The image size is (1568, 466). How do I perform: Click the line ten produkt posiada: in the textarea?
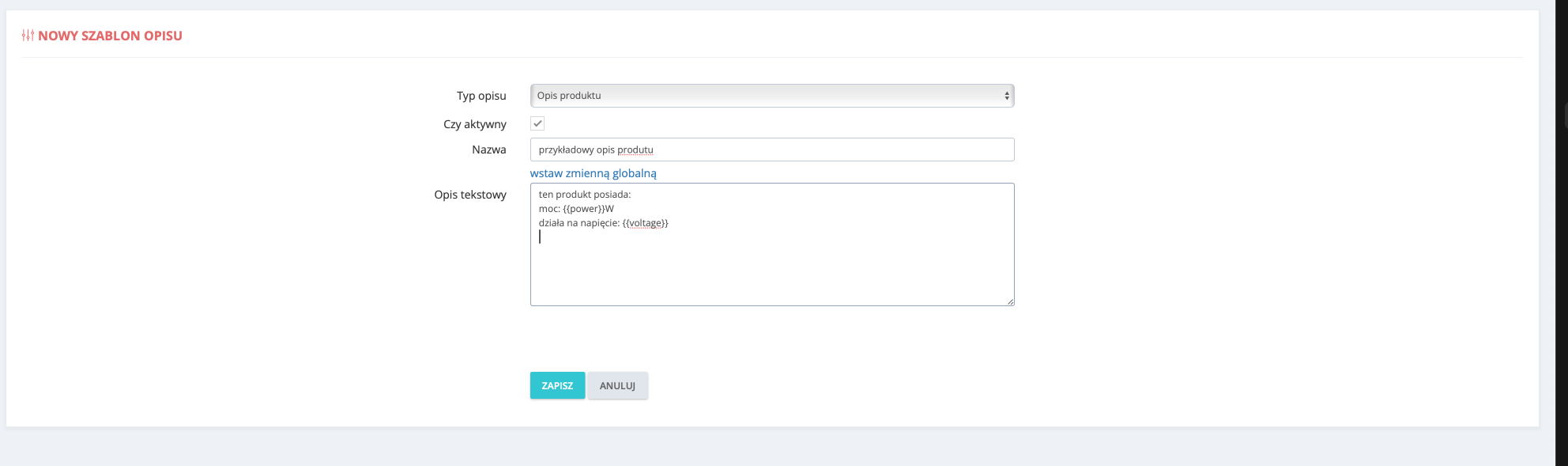(585, 195)
